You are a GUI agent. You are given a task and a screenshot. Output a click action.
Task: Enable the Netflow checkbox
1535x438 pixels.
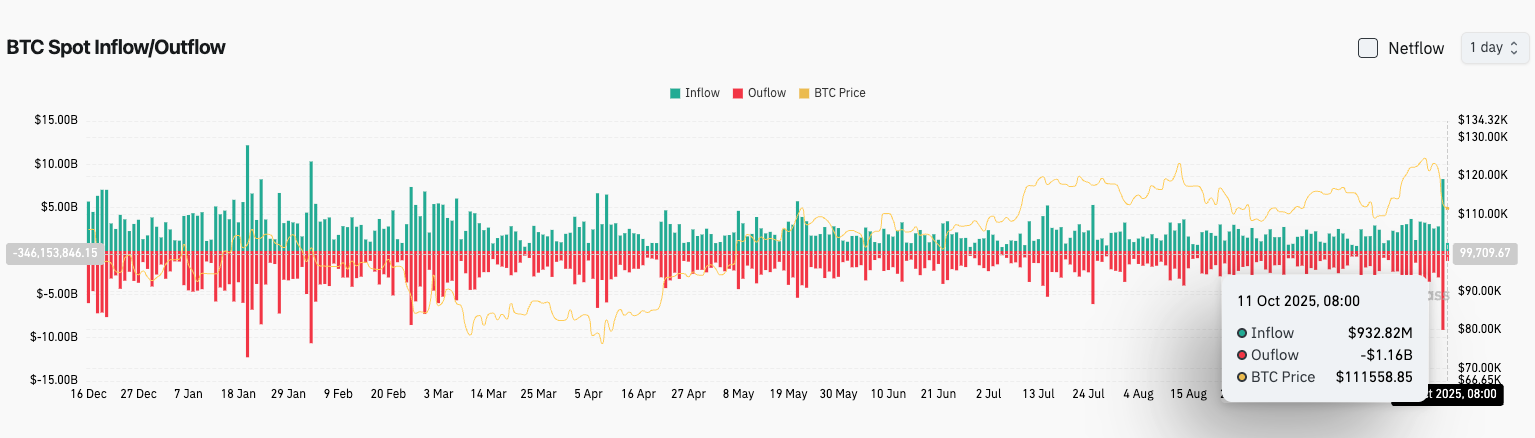click(1368, 48)
